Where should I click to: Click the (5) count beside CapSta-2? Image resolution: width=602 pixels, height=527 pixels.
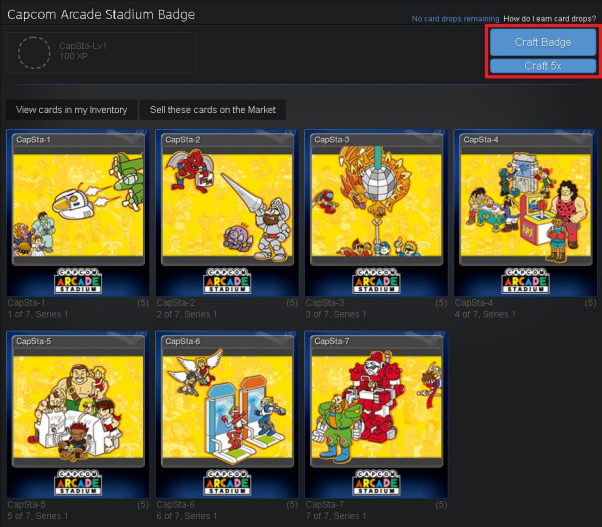292,303
